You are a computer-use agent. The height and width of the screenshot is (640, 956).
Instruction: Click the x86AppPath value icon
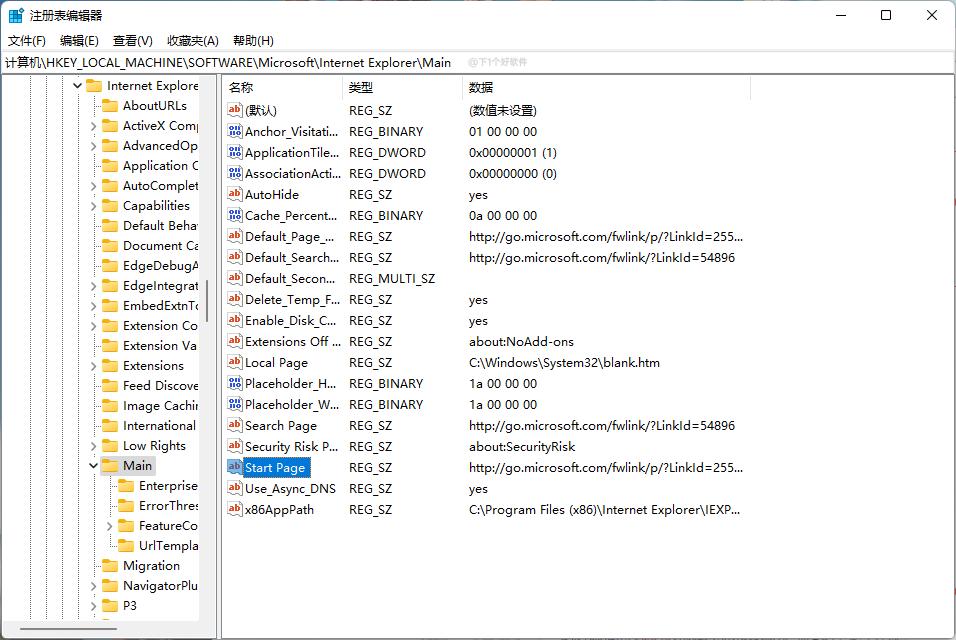pos(235,509)
